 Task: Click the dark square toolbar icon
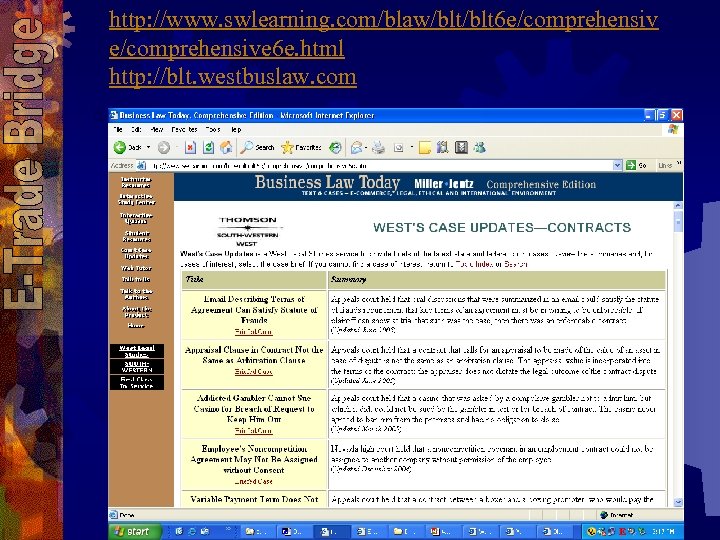461,147
